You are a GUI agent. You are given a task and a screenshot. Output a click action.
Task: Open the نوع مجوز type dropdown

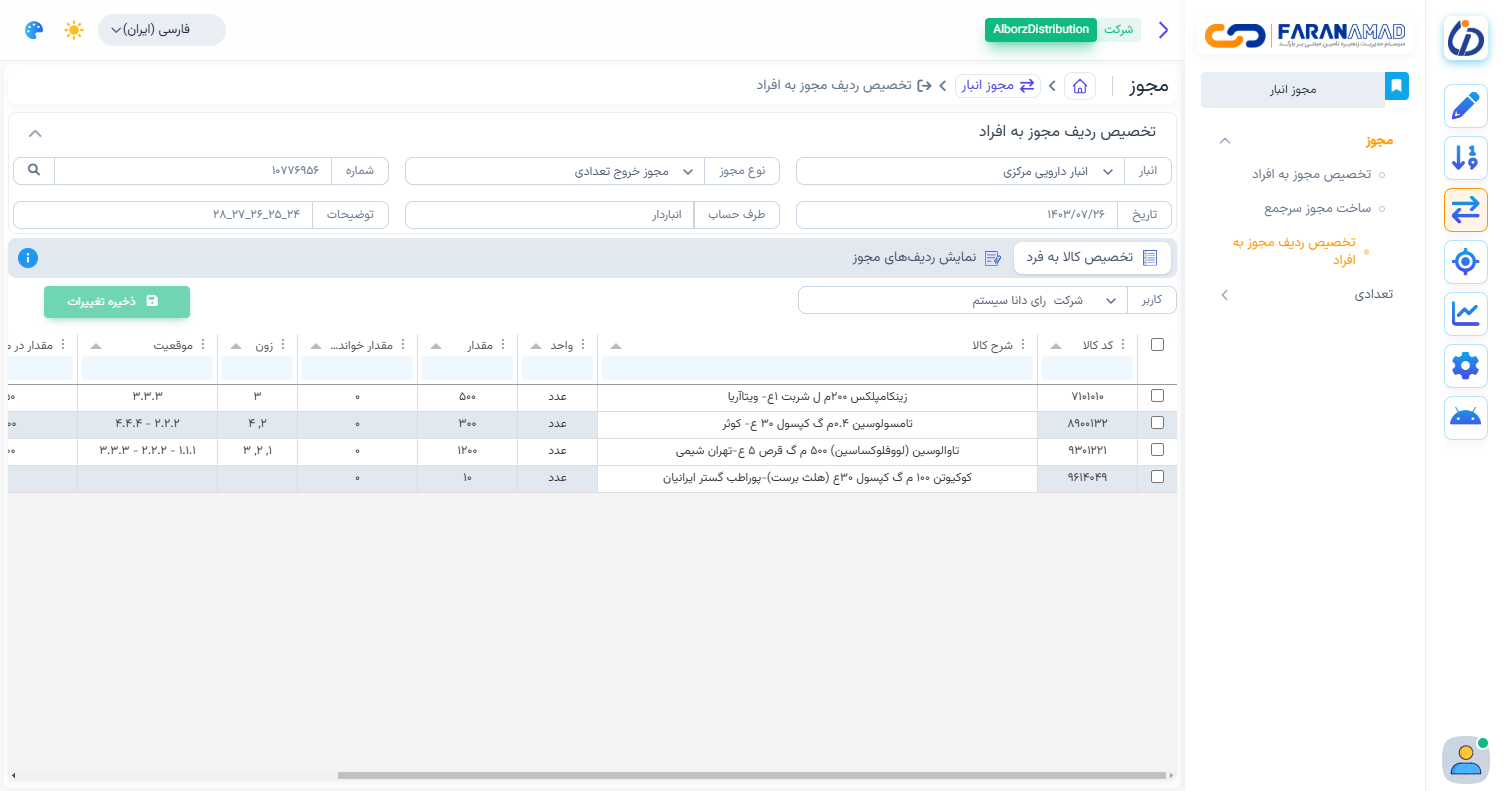[555, 171]
